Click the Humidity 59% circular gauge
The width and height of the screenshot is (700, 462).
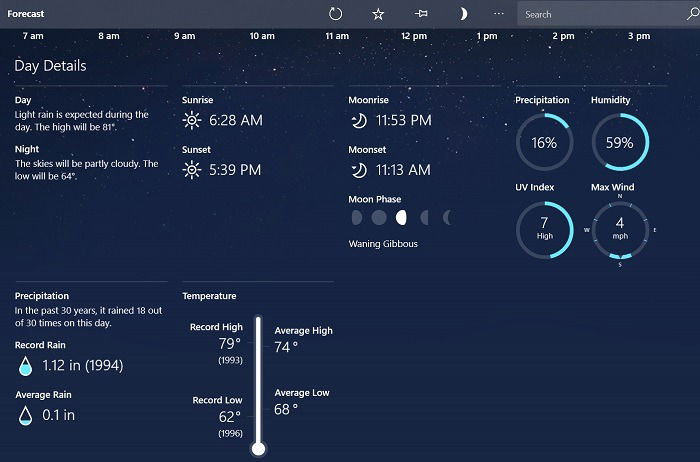pos(620,142)
